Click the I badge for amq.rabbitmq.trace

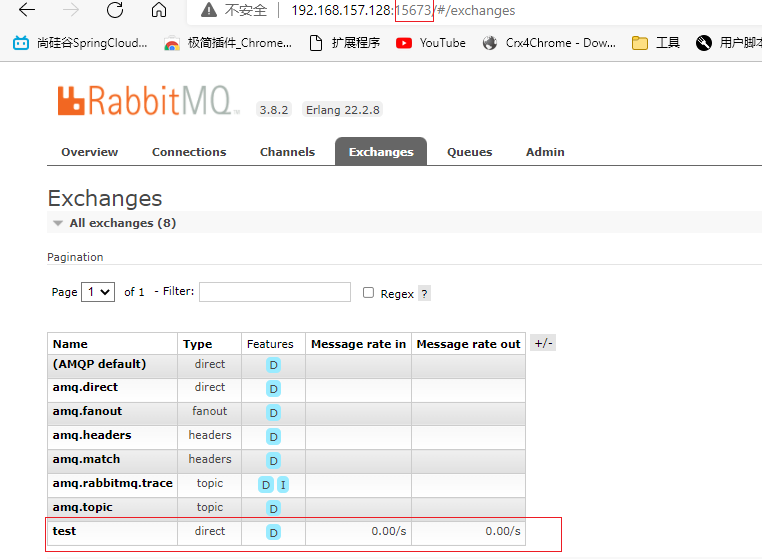[283, 485]
